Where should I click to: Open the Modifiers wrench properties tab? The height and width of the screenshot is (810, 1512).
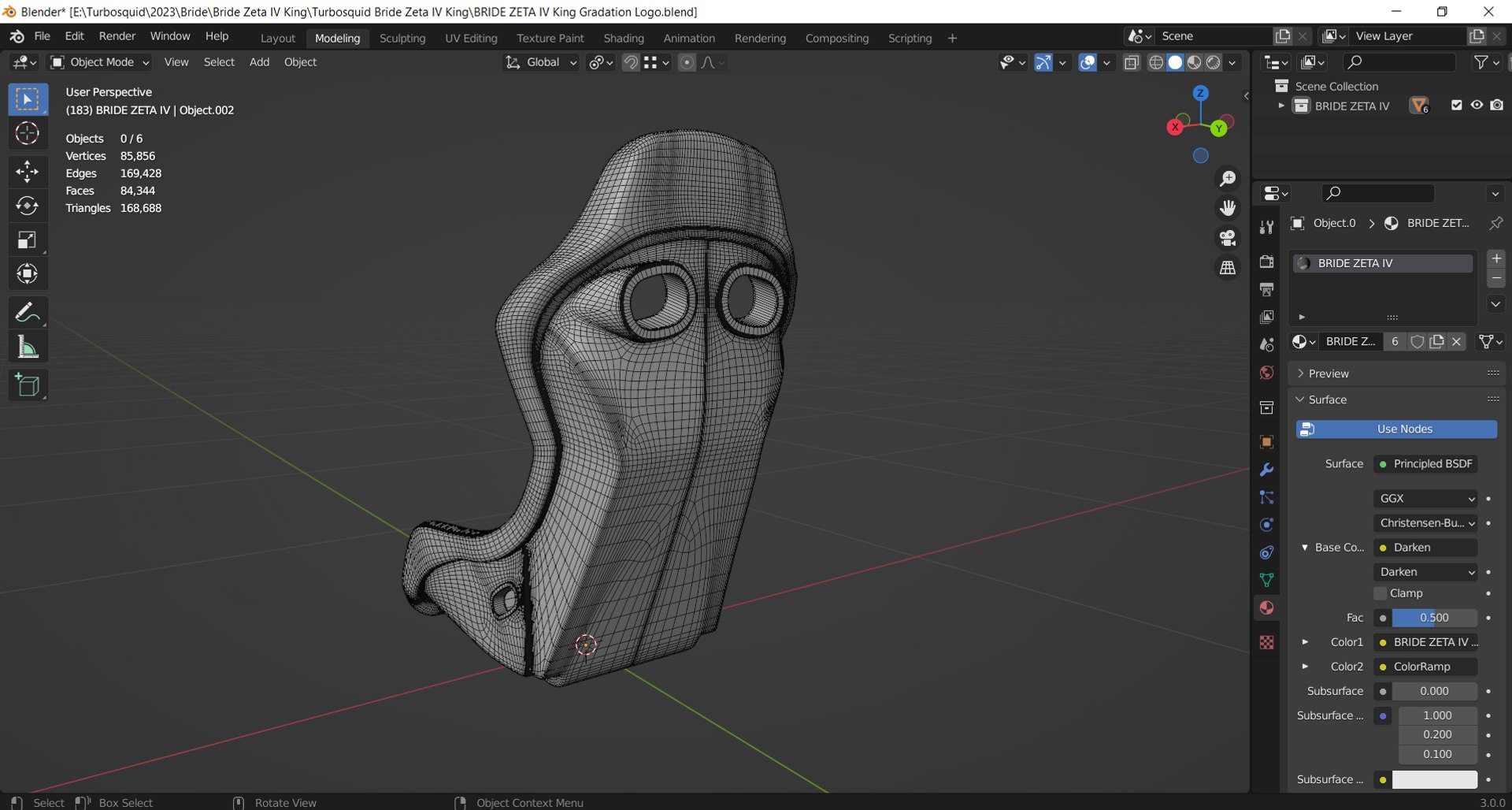[1266, 470]
